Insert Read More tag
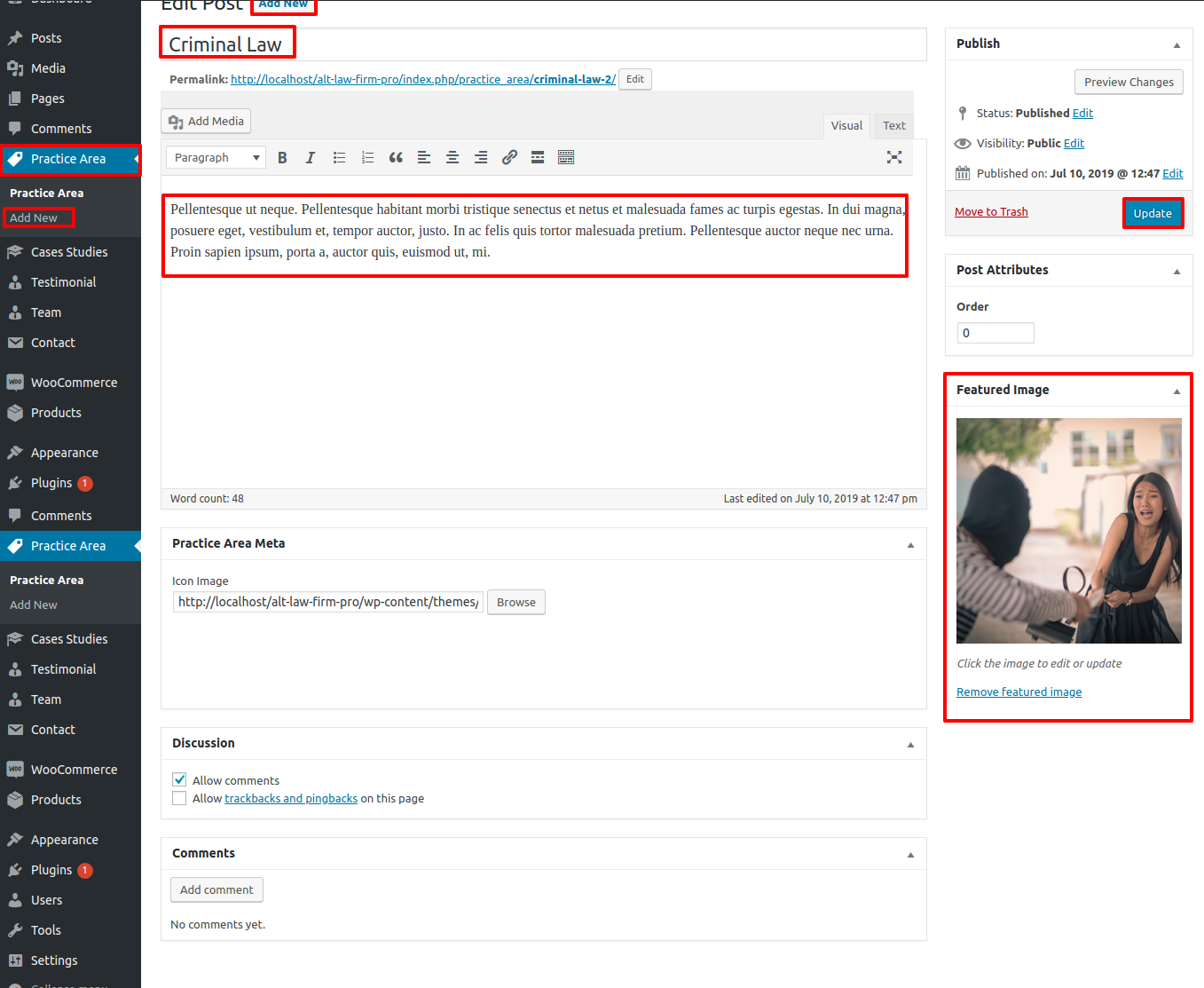 click(x=538, y=157)
